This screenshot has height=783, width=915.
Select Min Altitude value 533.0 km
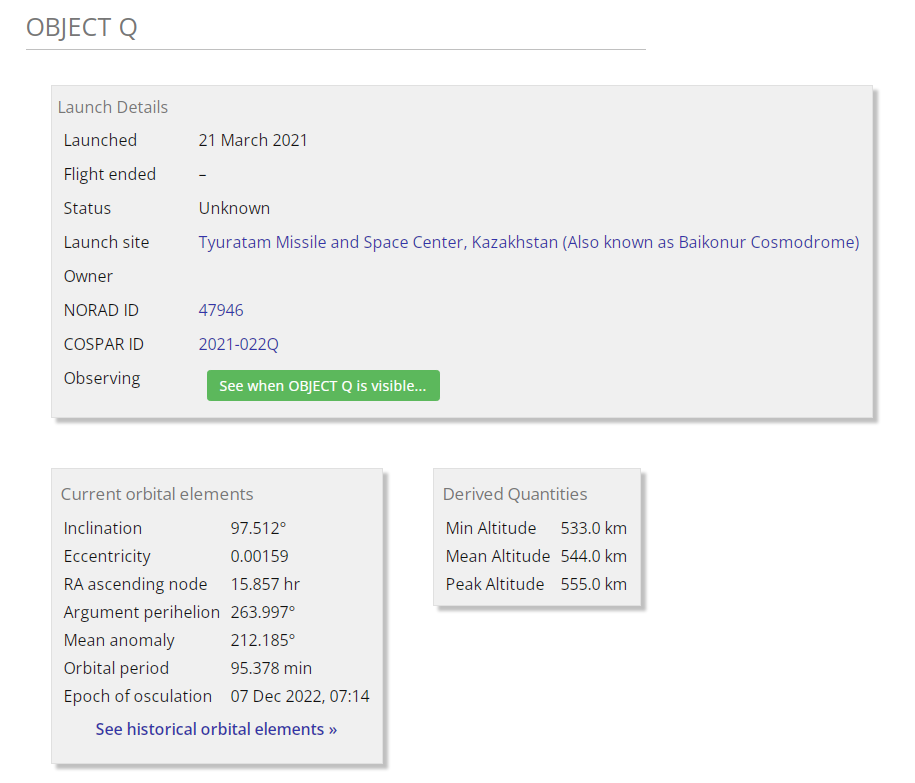[x=593, y=528]
